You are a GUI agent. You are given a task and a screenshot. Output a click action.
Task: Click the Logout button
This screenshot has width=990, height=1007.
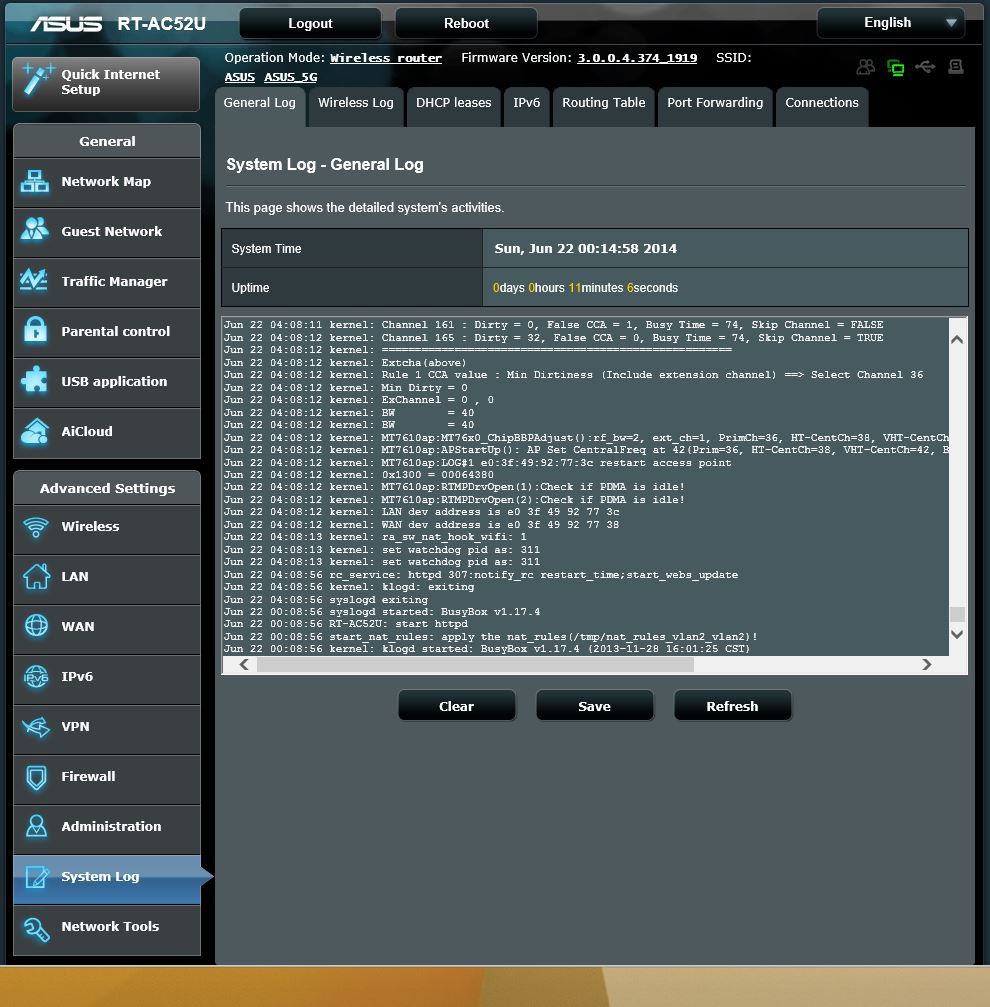click(x=310, y=24)
